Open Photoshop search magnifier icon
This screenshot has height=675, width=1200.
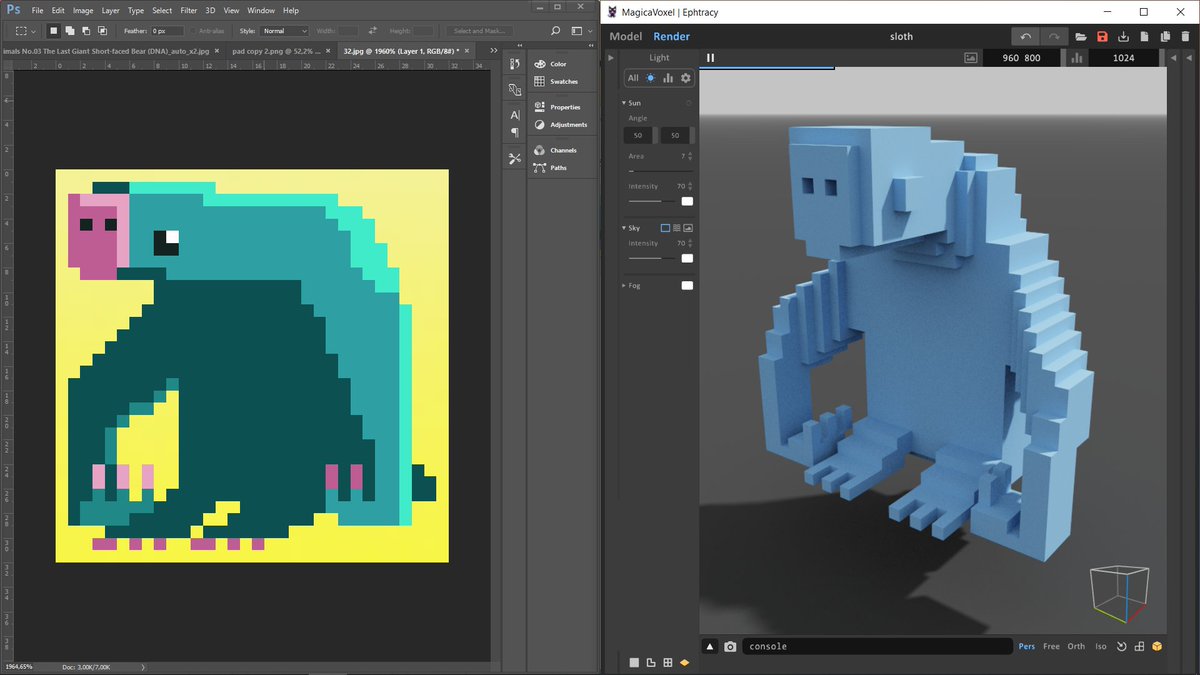click(556, 31)
